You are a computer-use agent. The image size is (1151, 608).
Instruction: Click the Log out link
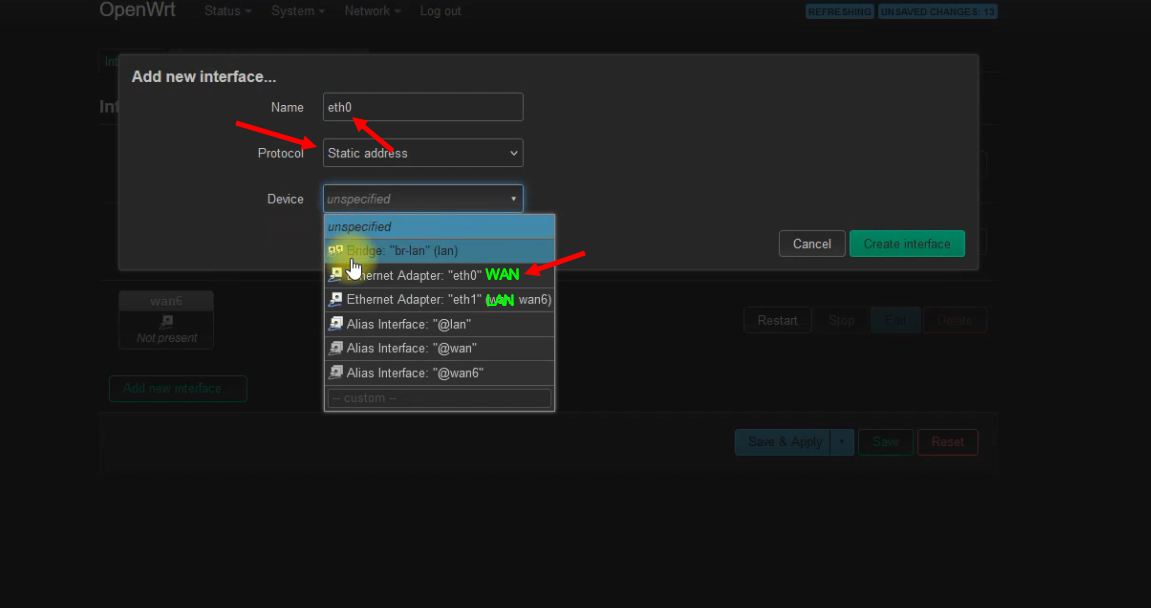pyautogui.click(x=440, y=11)
